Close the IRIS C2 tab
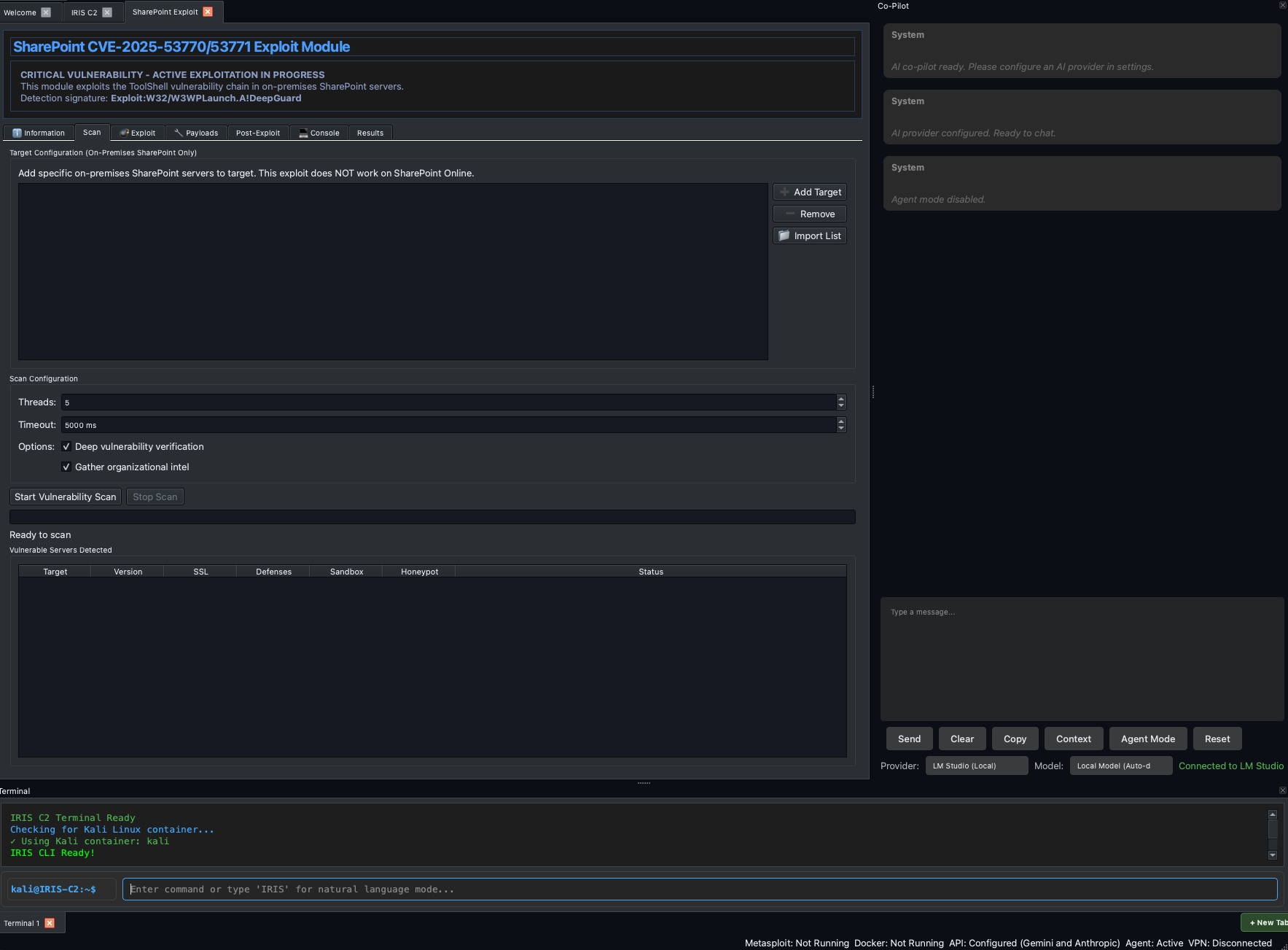 (107, 12)
